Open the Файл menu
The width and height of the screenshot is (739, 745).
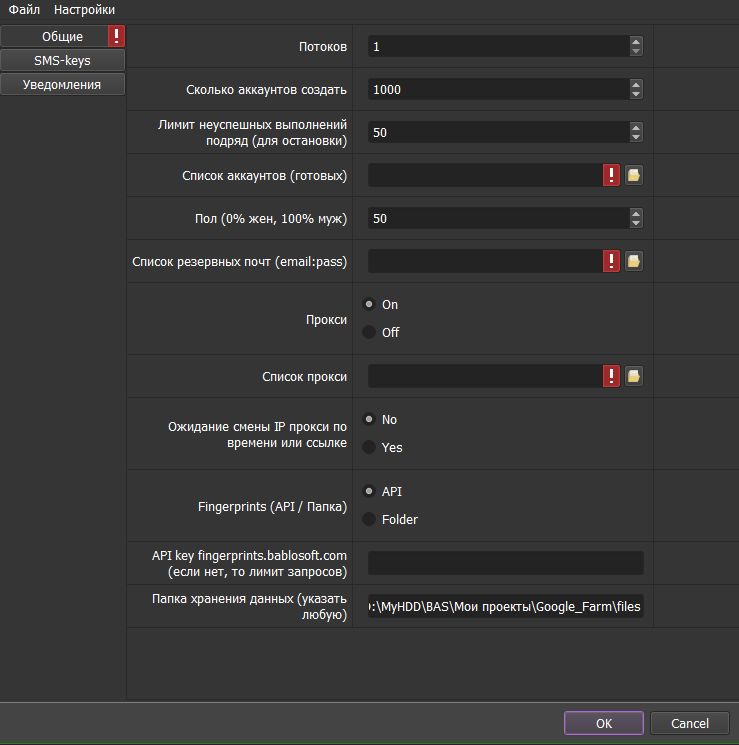pyautogui.click(x=24, y=10)
